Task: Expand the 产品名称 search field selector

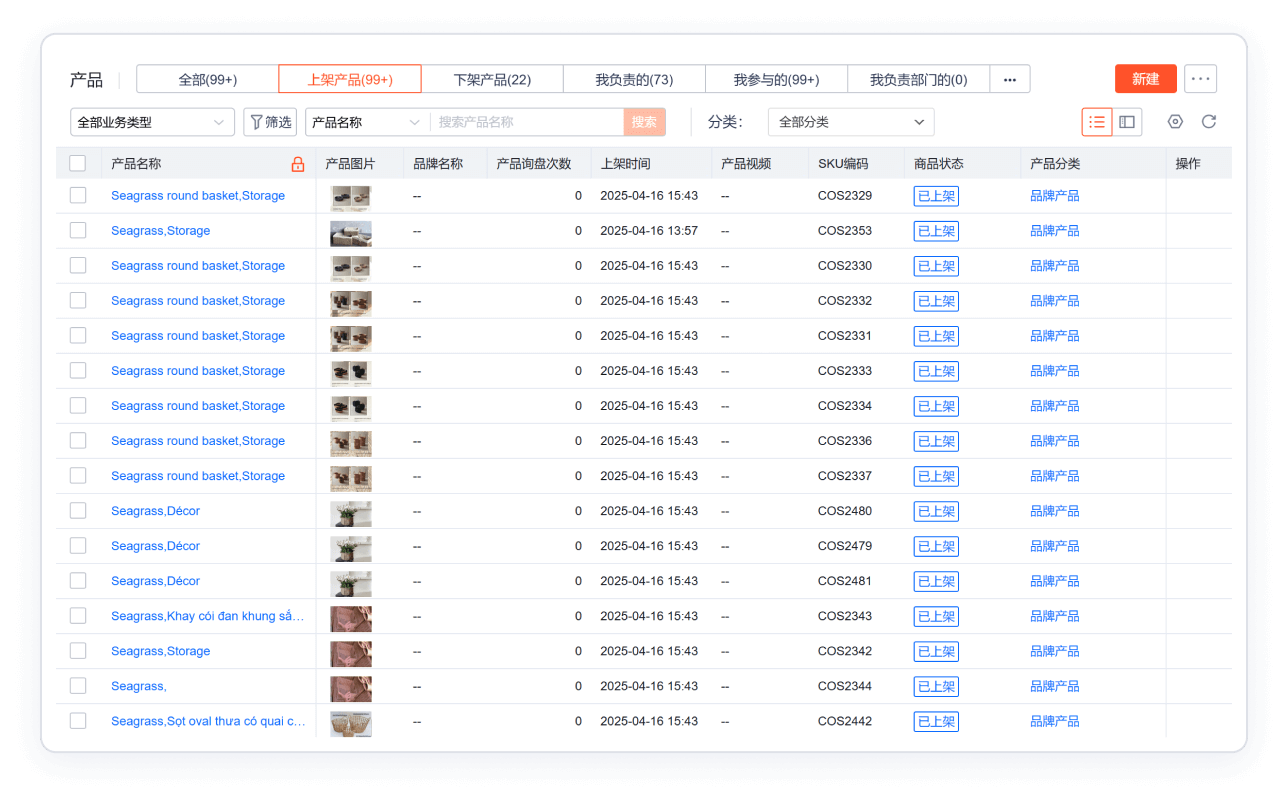Action: 367,122
